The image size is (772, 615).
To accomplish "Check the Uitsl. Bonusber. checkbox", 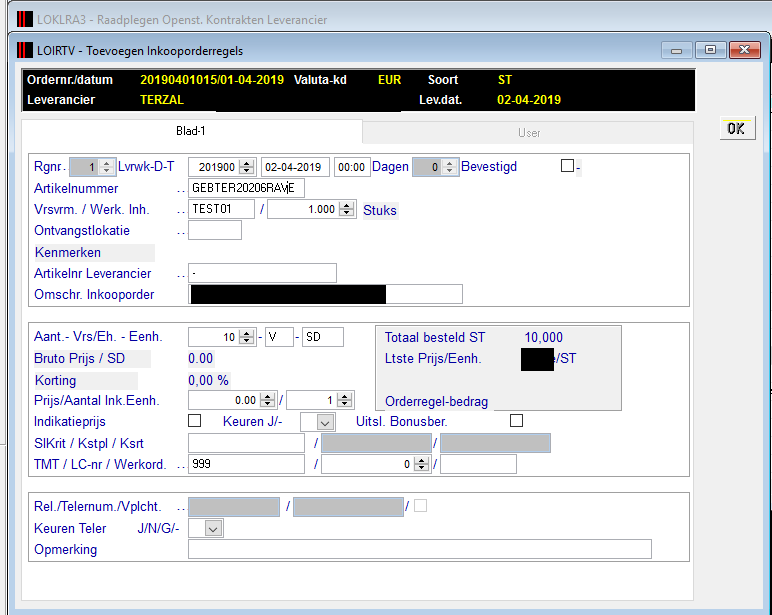I will click(516, 421).
